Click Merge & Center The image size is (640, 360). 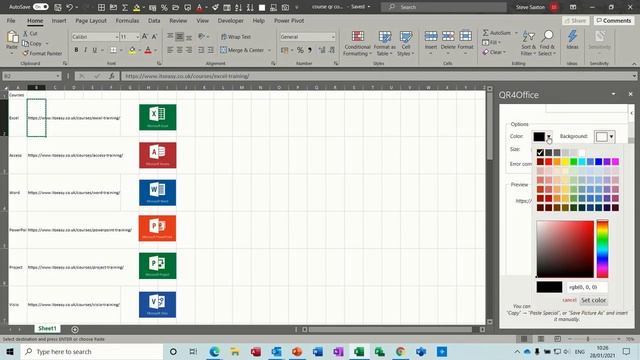[x=242, y=50]
